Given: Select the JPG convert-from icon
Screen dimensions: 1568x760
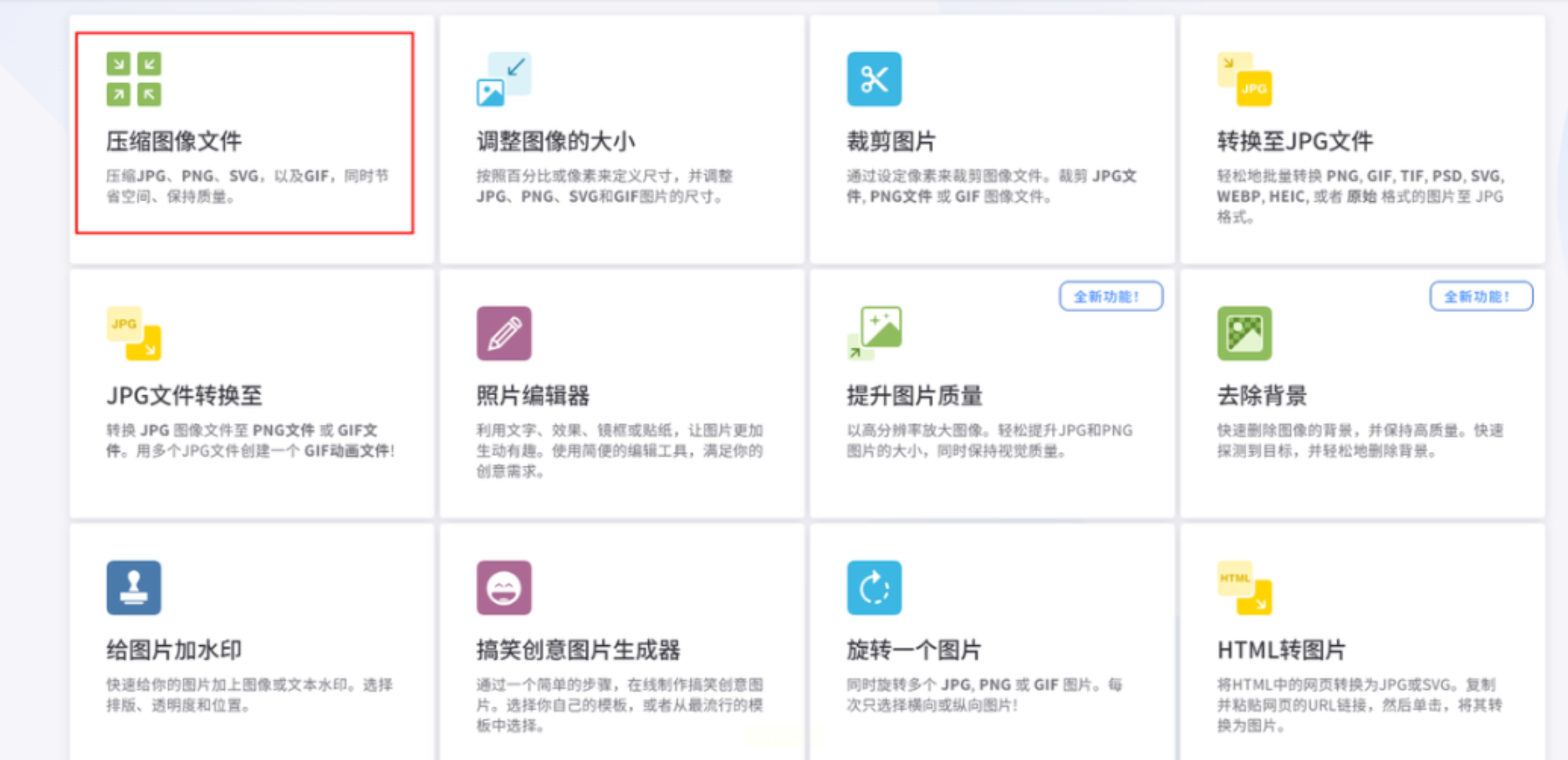Looking at the screenshot, I should pos(134,333).
